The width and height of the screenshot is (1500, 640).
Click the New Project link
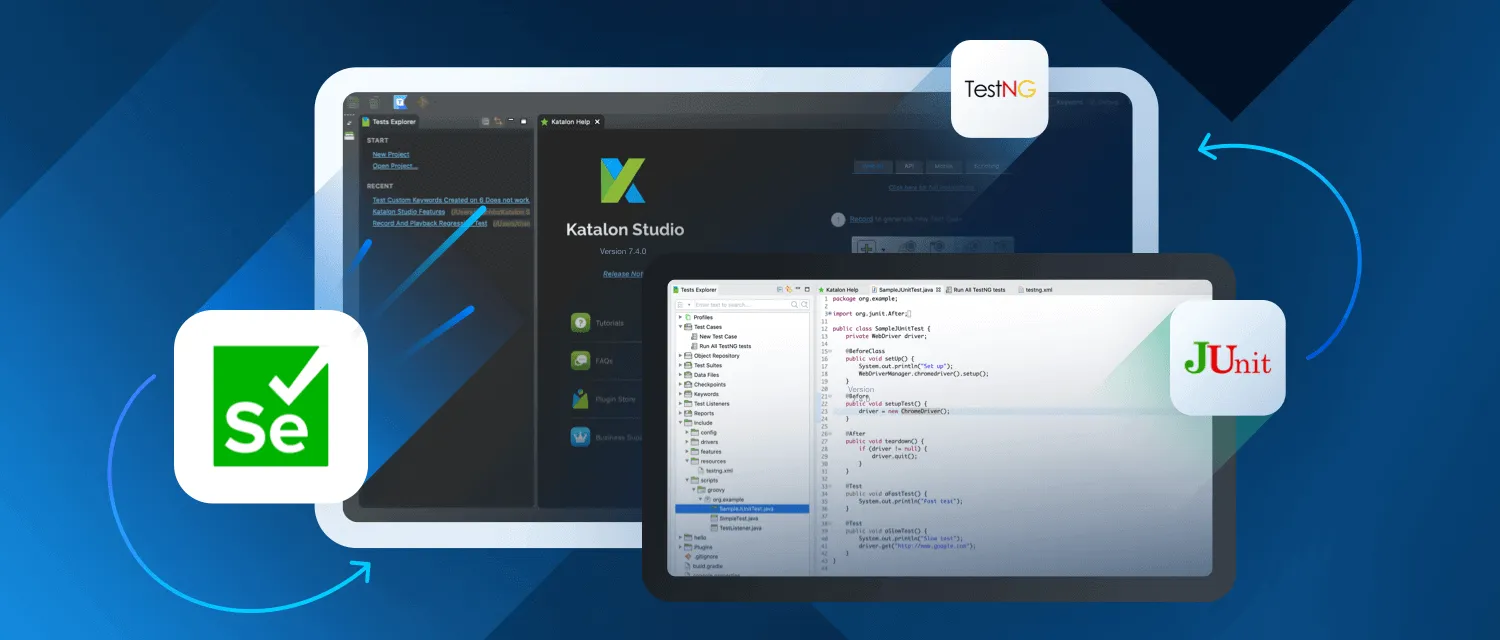tap(391, 155)
